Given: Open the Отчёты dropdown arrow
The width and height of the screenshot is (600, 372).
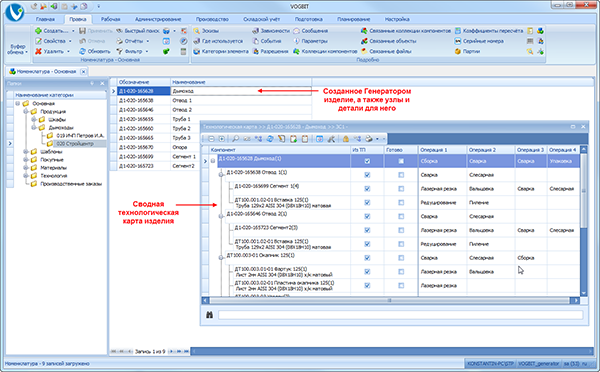Looking at the screenshot, I should click(x=148, y=41).
